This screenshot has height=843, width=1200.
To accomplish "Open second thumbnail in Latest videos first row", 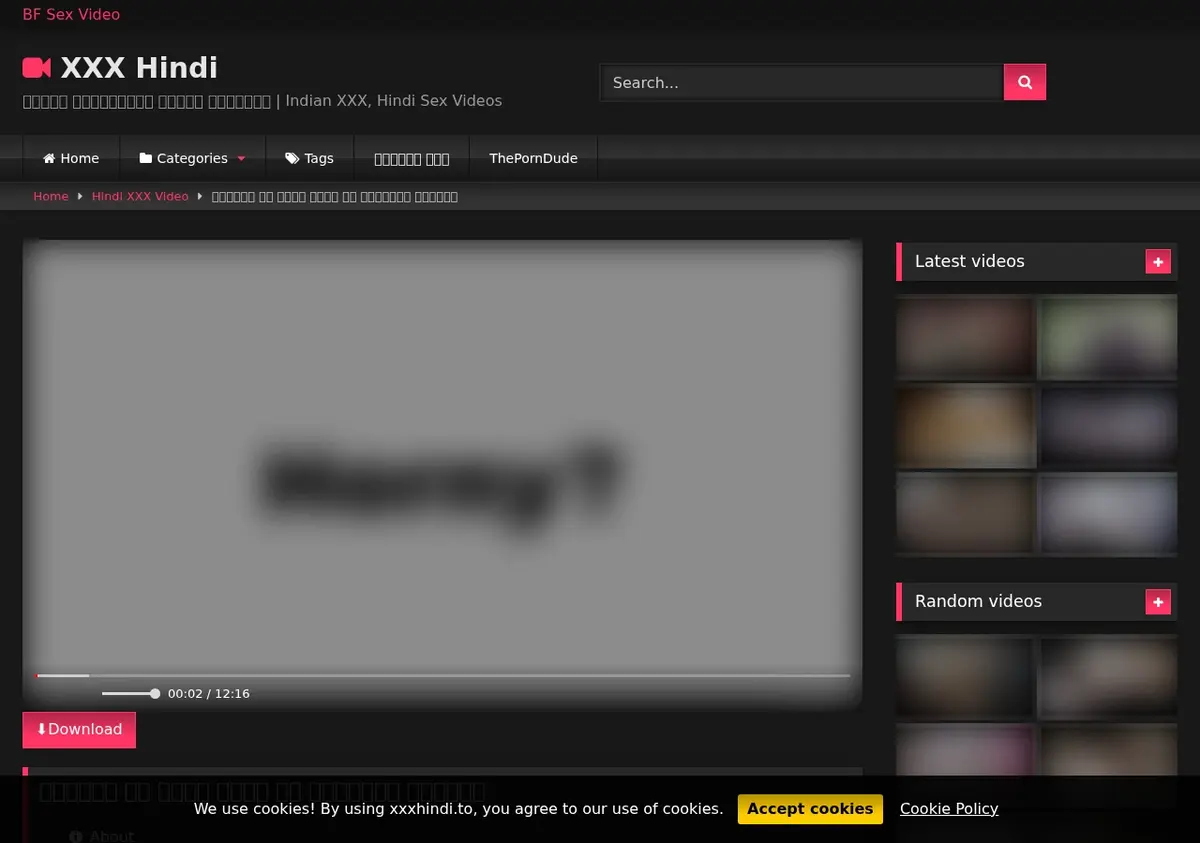I will click(x=1108, y=337).
